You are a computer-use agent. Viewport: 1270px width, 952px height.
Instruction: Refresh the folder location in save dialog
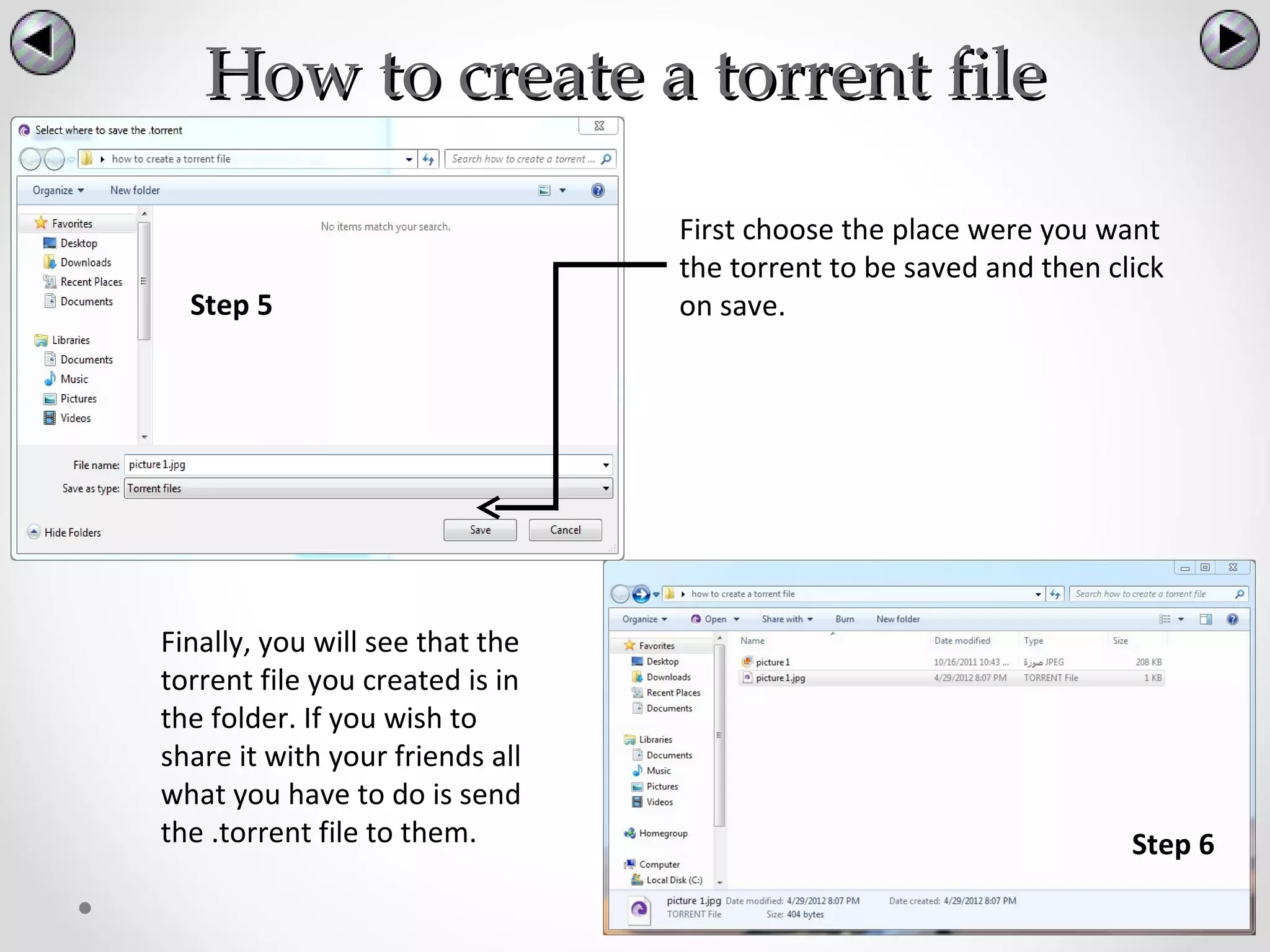coord(429,159)
